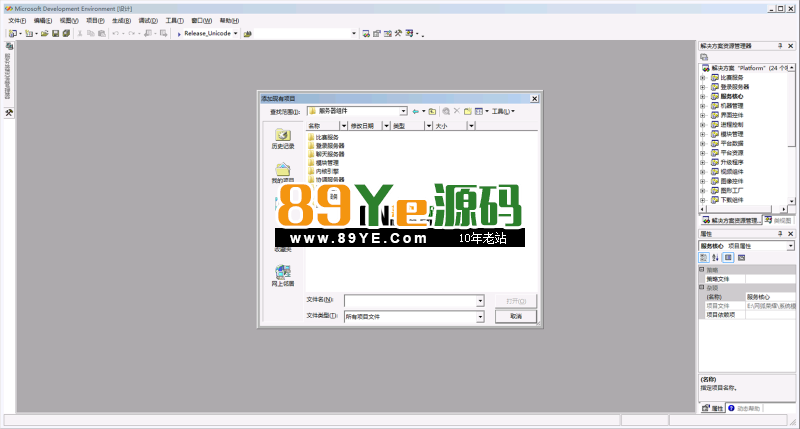Screen dimensions: 800x429
Task: Click the Views icon in dialog toolbar
Action: pyautogui.click(x=479, y=111)
